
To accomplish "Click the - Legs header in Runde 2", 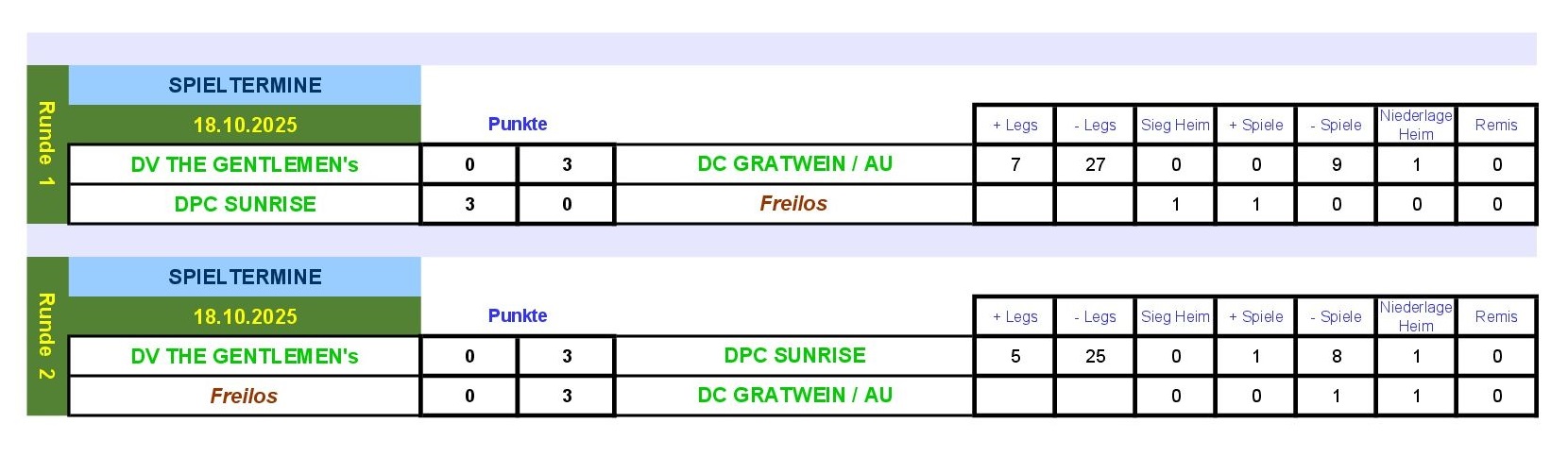I will click(1095, 316).
